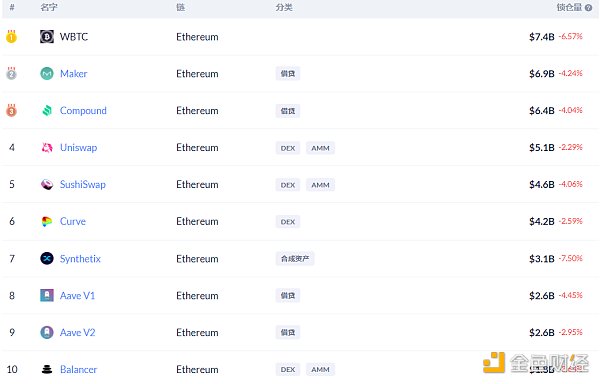Open the Uniswap project link
The width and height of the screenshot is (600, 384).
78,148
